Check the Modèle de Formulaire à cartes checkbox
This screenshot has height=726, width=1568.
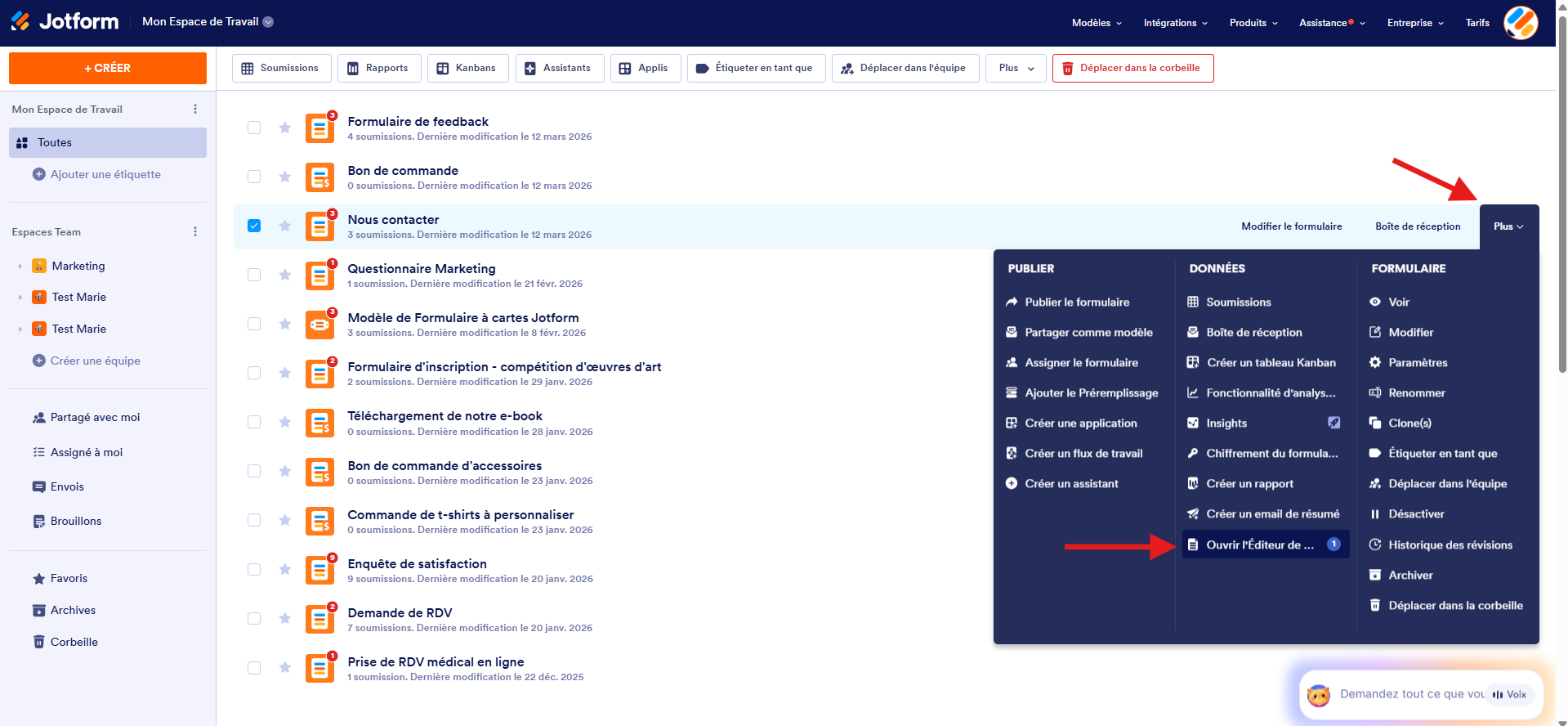(x=254, y=324)
